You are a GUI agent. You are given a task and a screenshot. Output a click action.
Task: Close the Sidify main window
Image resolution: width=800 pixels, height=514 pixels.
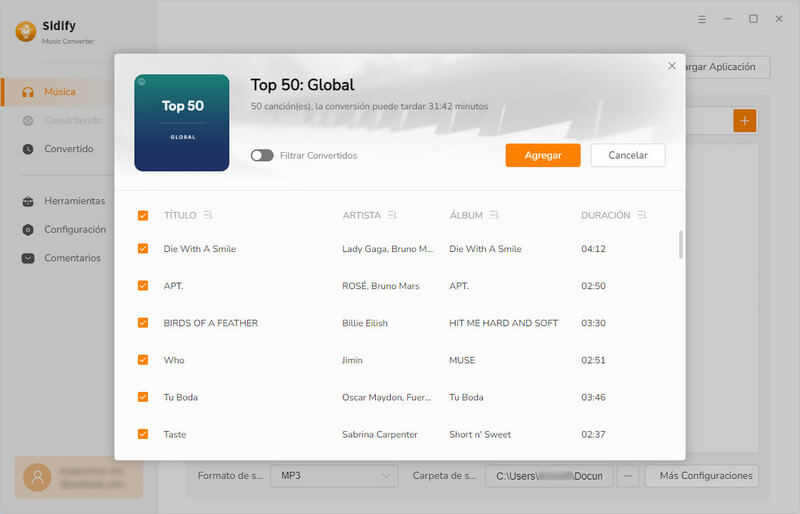coord(779,19)
